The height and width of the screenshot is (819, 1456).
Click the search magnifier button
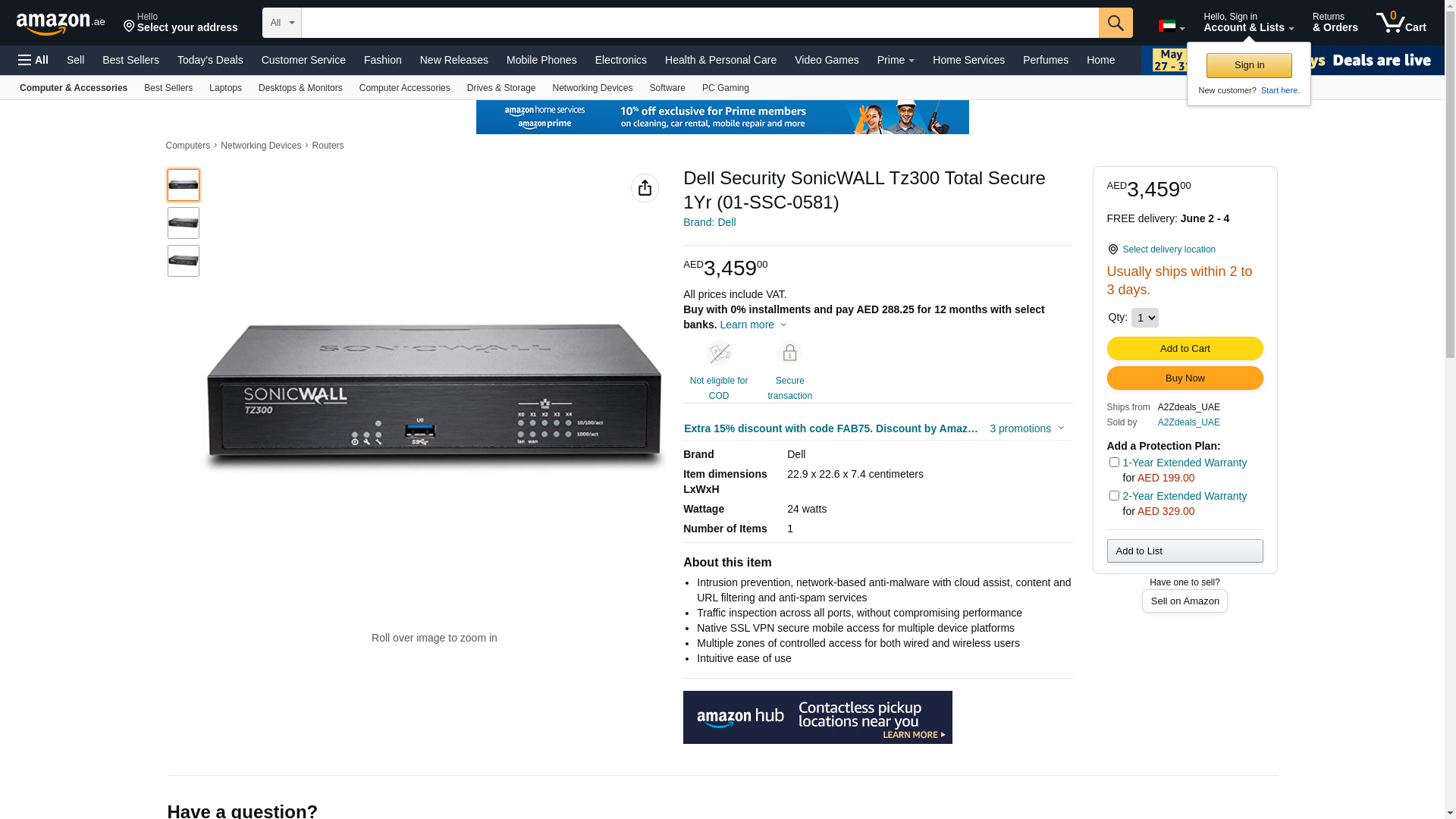click(1115, 23)
